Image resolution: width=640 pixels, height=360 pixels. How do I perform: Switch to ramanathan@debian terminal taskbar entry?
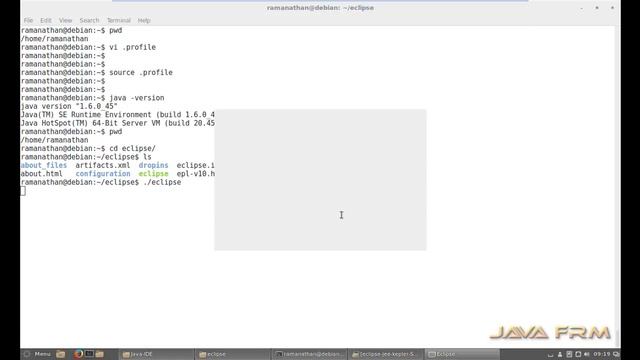(309, 354)
